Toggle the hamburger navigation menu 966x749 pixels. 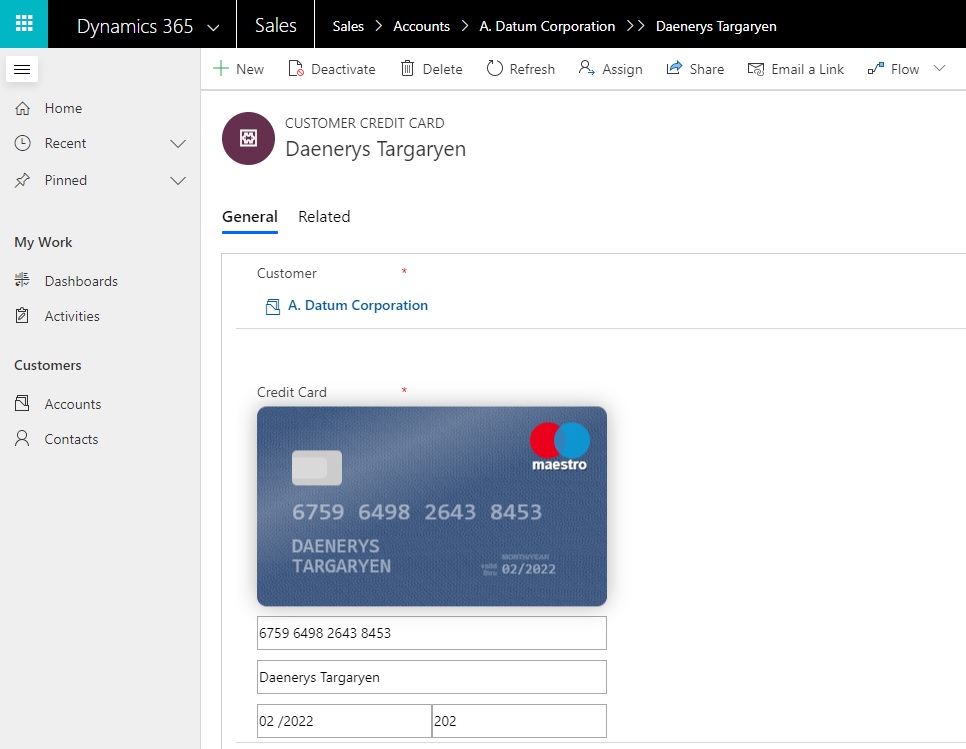(x=22, y=69)
